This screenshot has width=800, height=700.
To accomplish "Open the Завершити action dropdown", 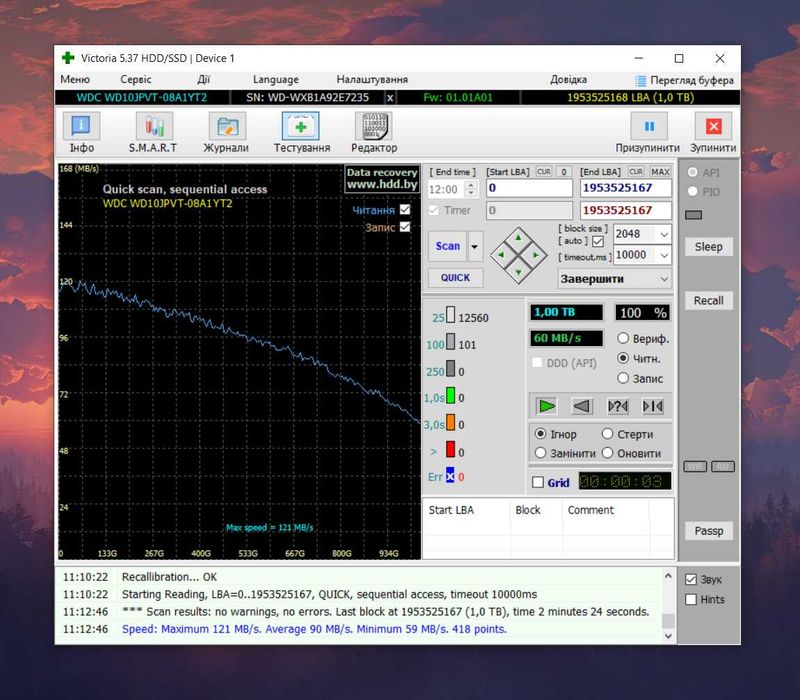I will (x=615, y=279).
